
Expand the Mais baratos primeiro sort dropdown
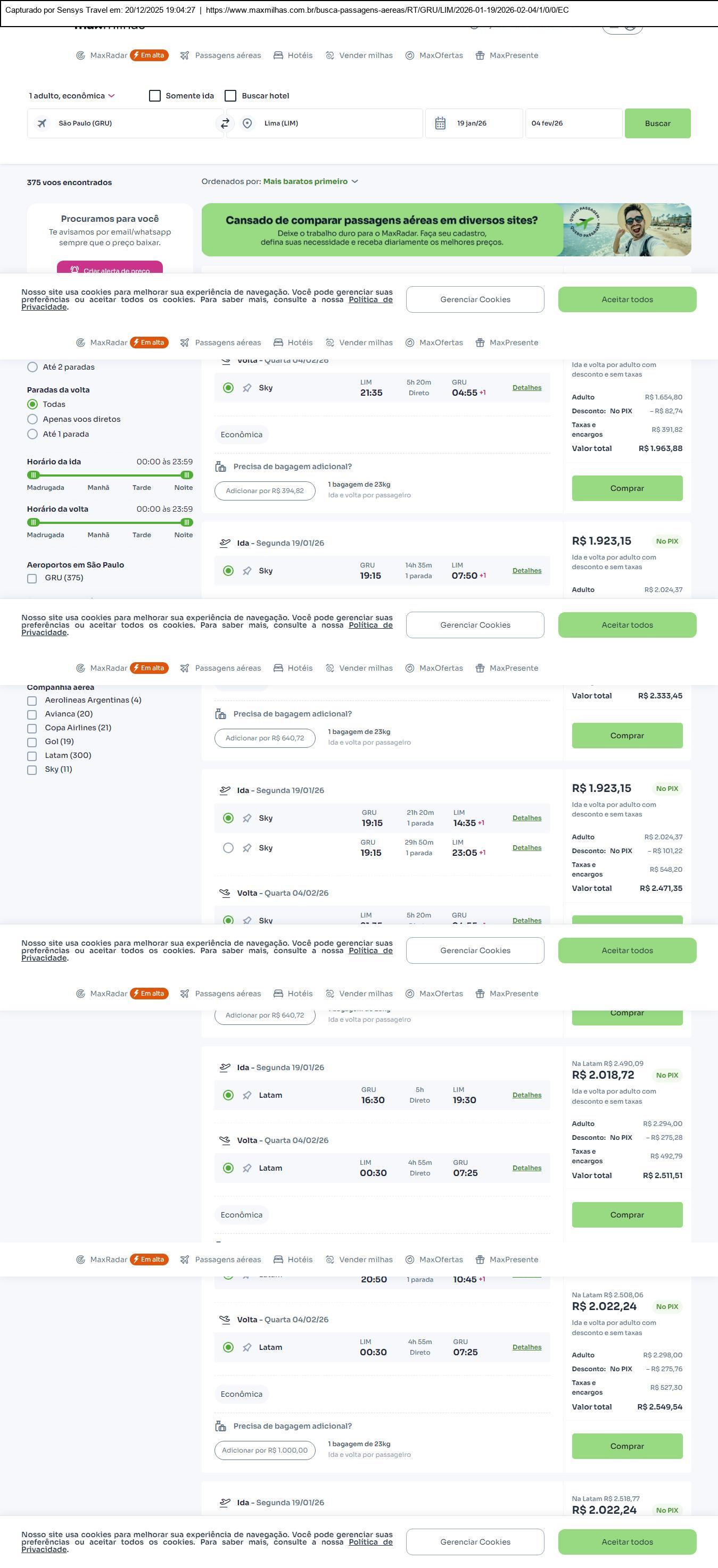point(311,181)
